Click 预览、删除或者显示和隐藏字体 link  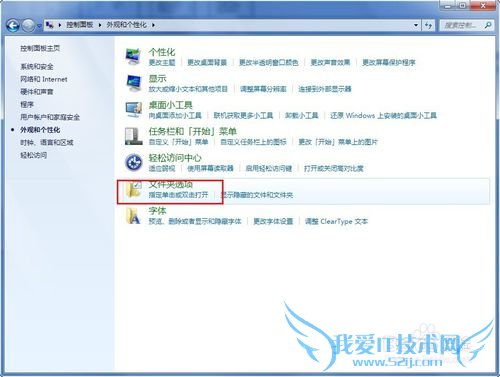[195, 221]
